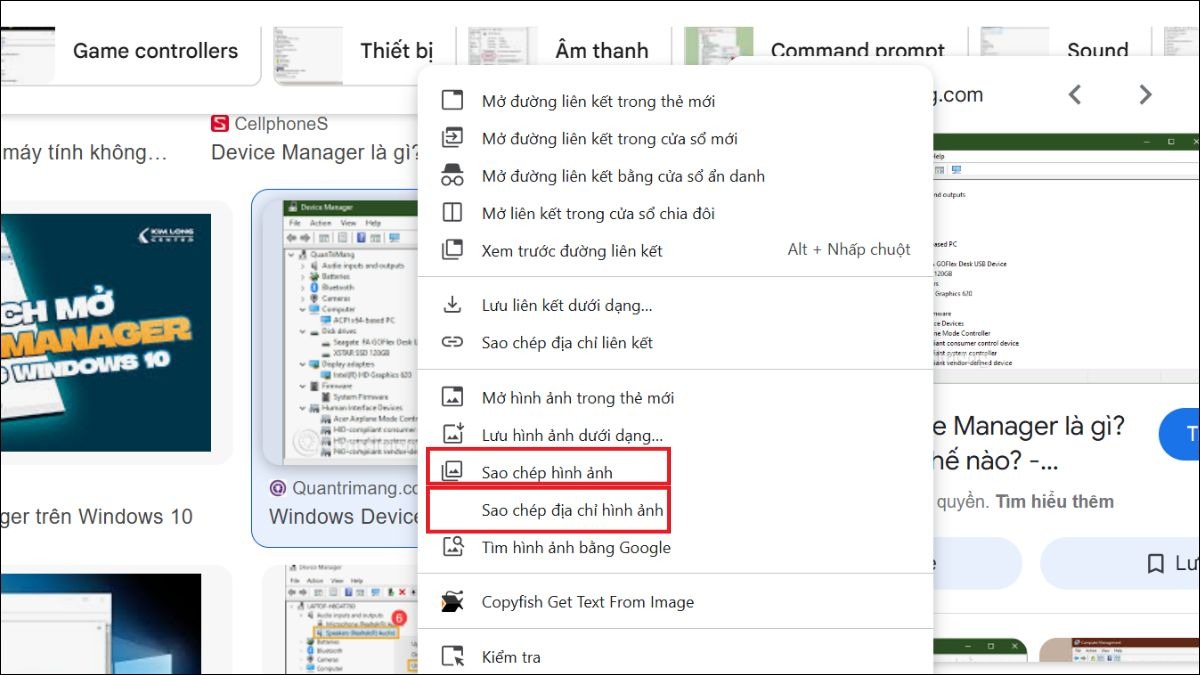Filter results by 'Command prompt' chip
Screen dimensions: 1200x675
click(x=857, y=51)
